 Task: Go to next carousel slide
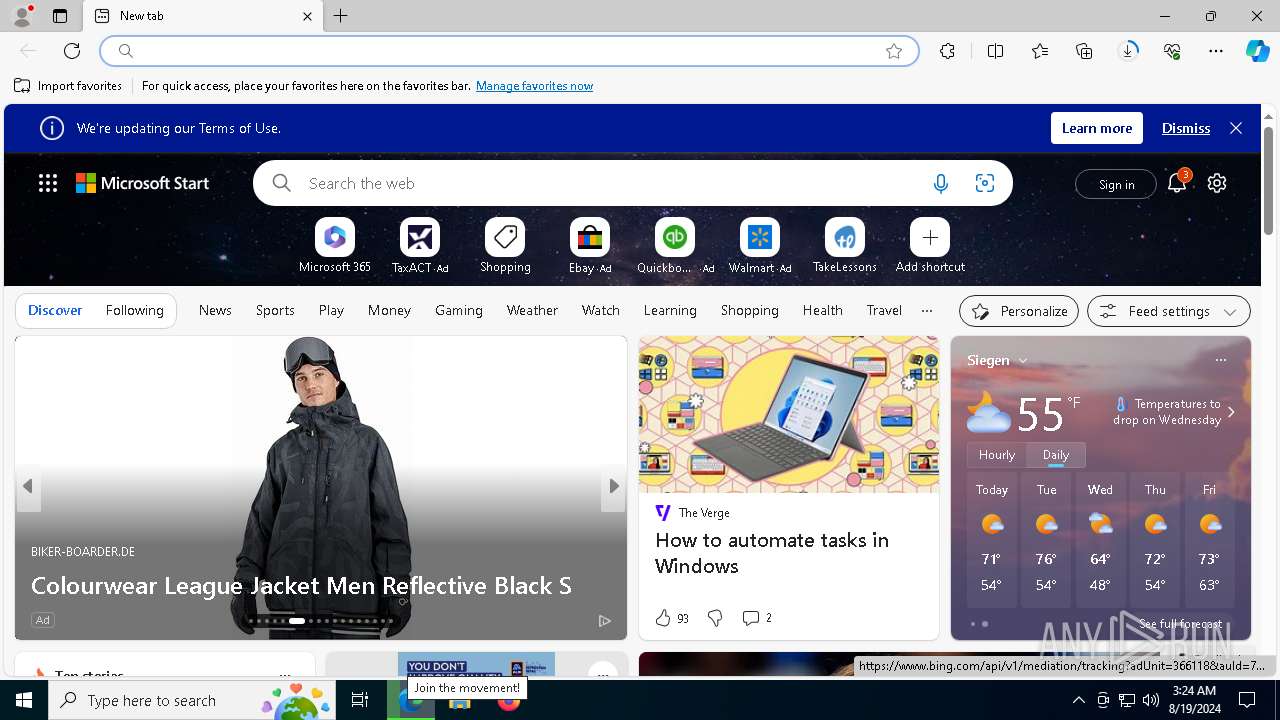pyautogui.click(x=614, y=486)
